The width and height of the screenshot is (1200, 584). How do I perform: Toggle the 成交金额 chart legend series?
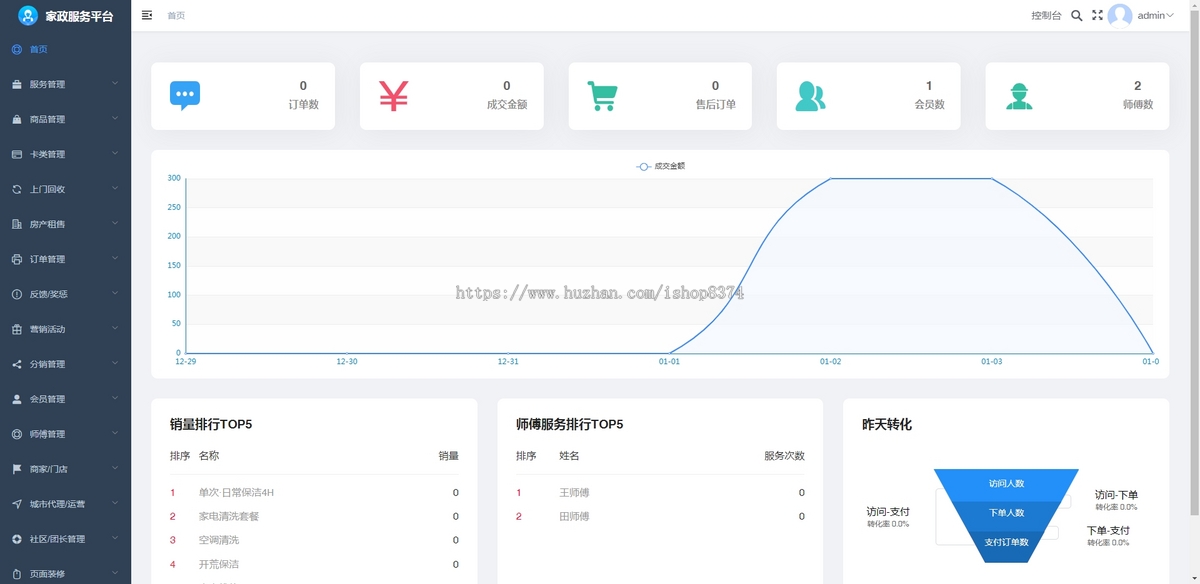pyautogui.click(x=660, y=166)
